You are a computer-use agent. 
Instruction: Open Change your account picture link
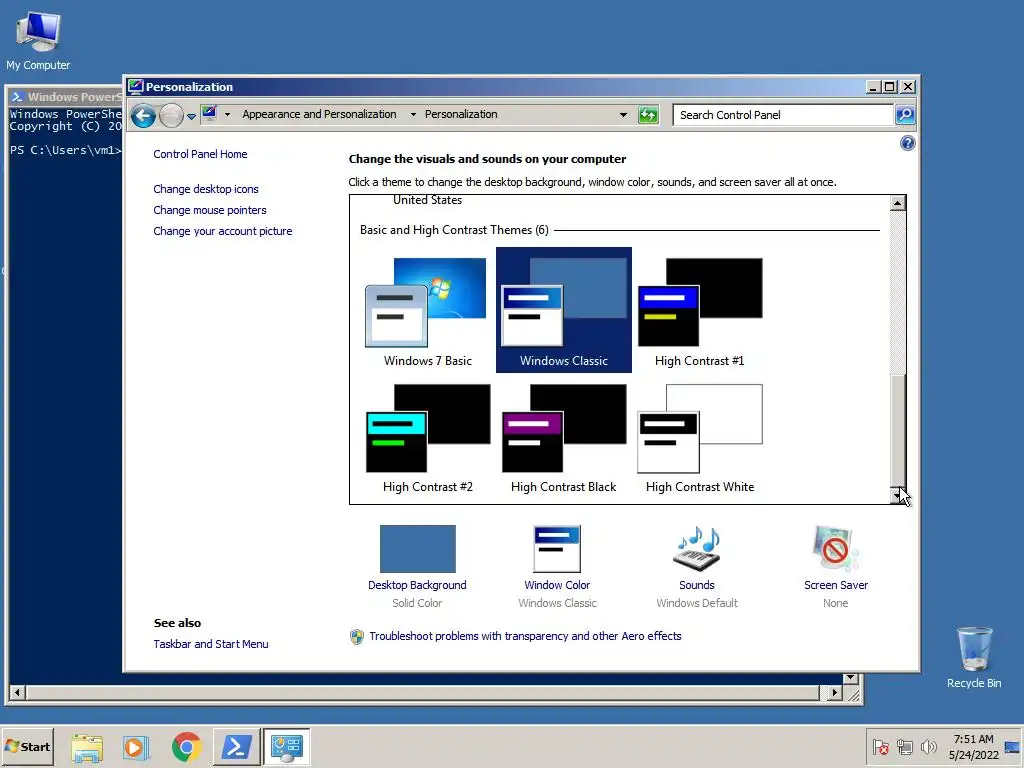[223, 231]
